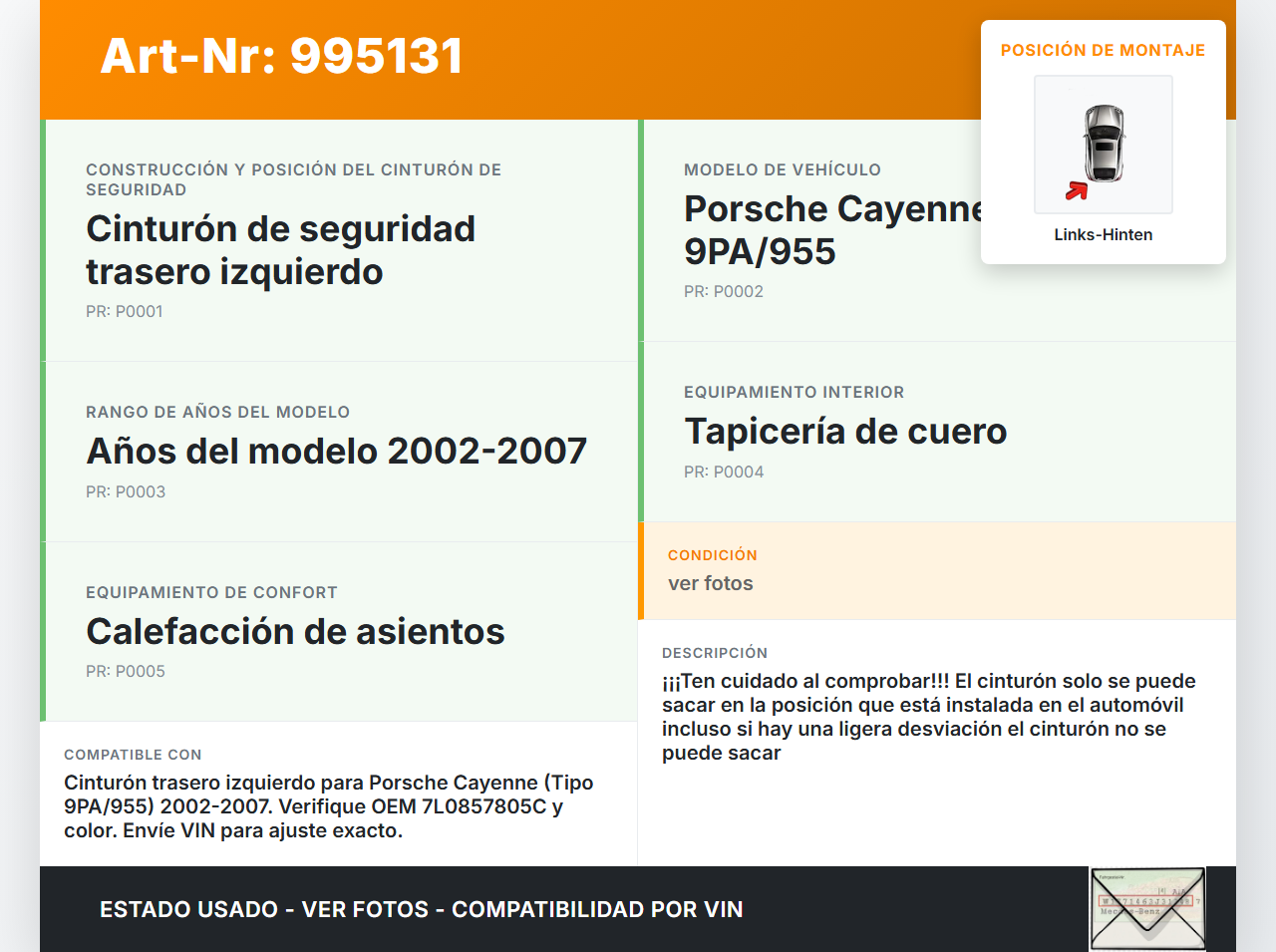The width and height of the screenshot is (1276, 952).
Task: Click the PR: P0001 code
Action: click(x=125, y=311)
